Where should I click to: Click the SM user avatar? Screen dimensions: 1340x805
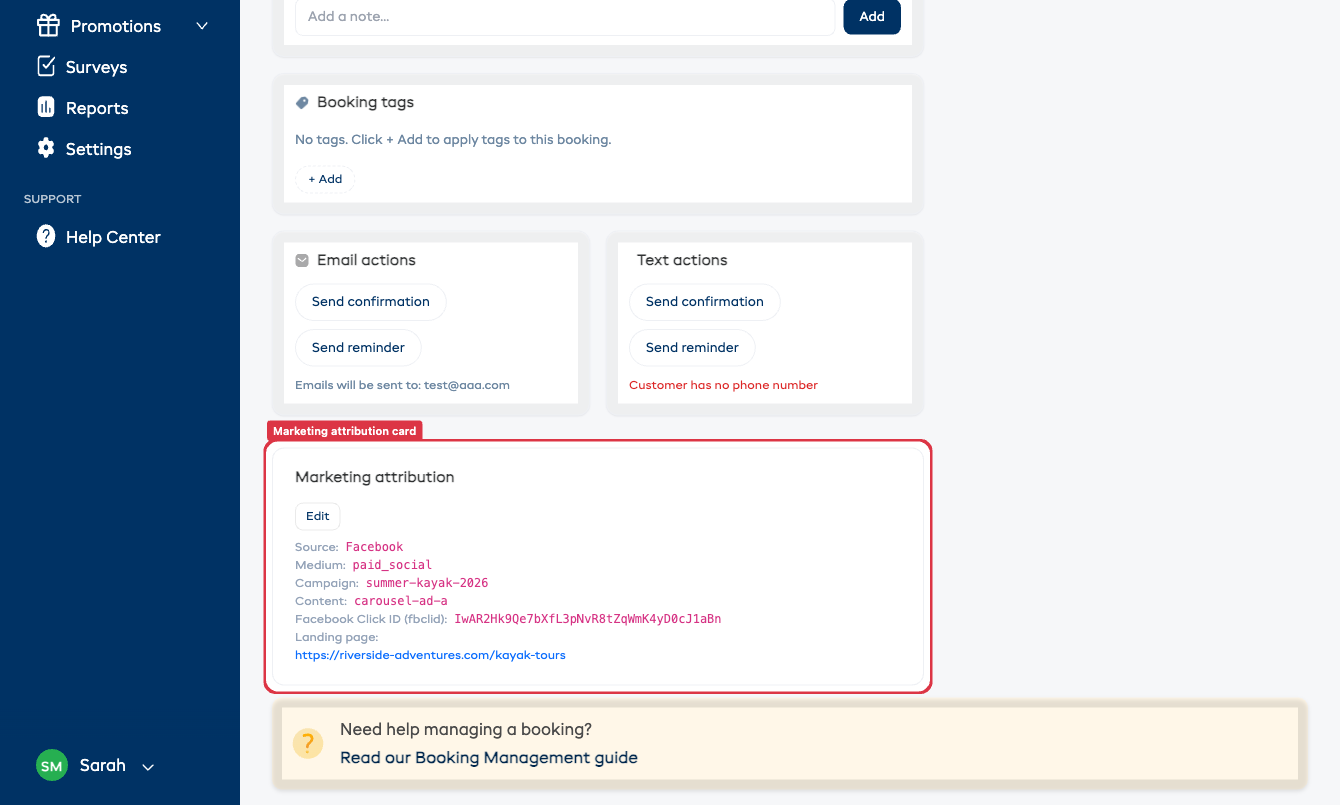52,766
